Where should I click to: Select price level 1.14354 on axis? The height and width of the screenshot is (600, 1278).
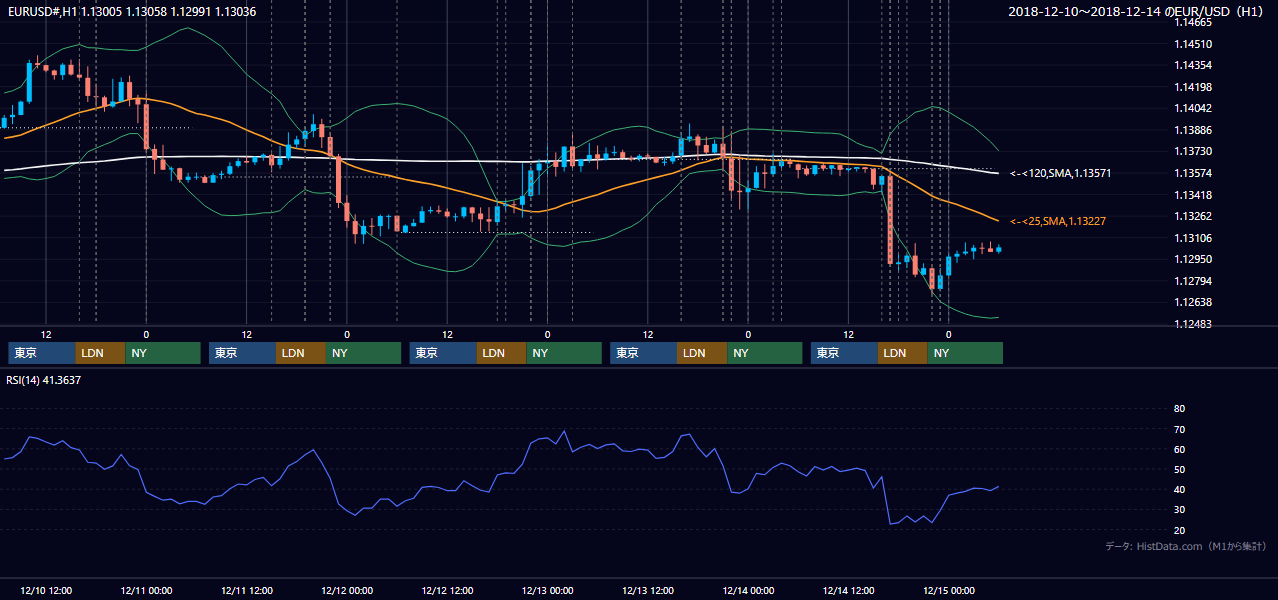[x=1193, y=65]
